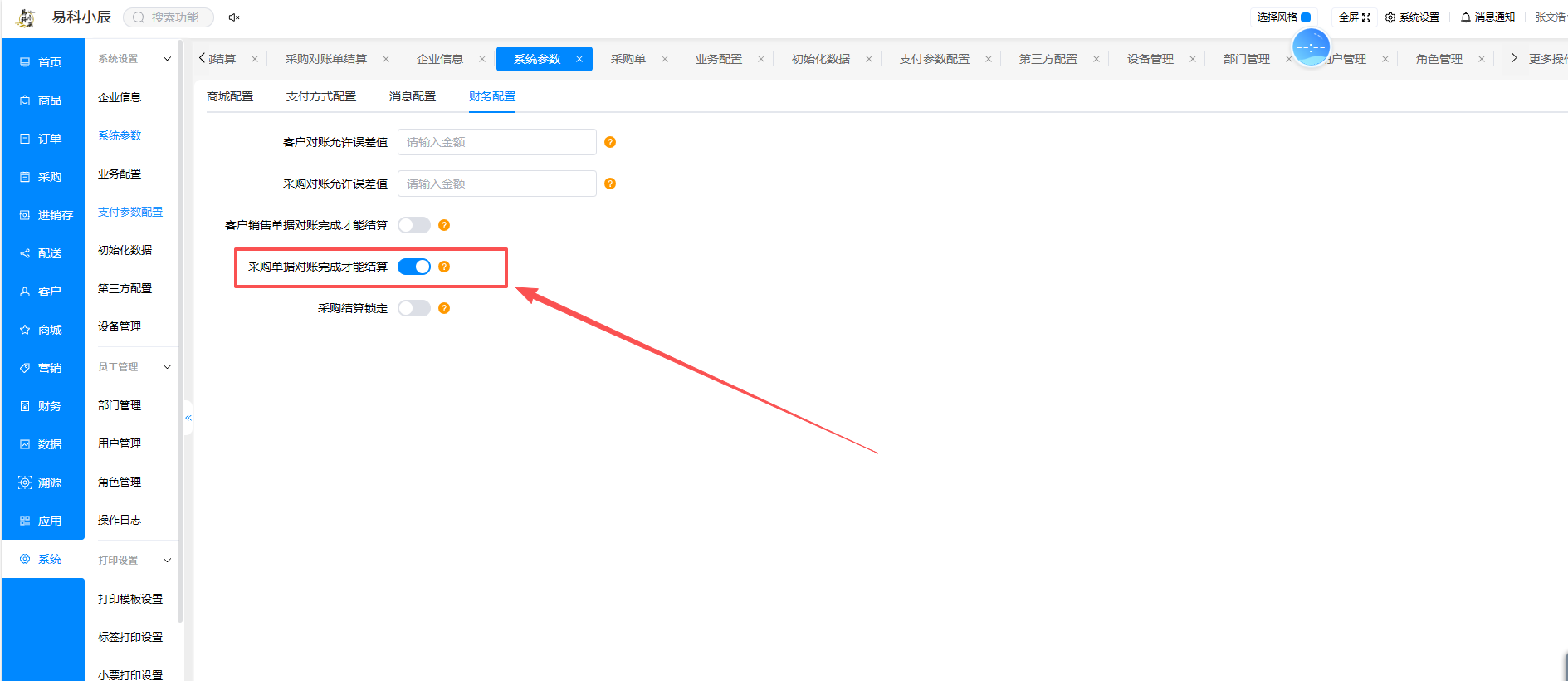Open the 营销 marketing module icon
The height and width of the screenshot is (681, 1568).
25,368
